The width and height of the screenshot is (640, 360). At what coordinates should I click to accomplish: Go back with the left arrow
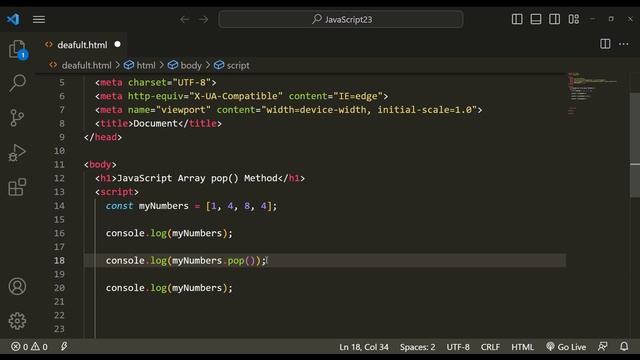(x=184, y=19)
